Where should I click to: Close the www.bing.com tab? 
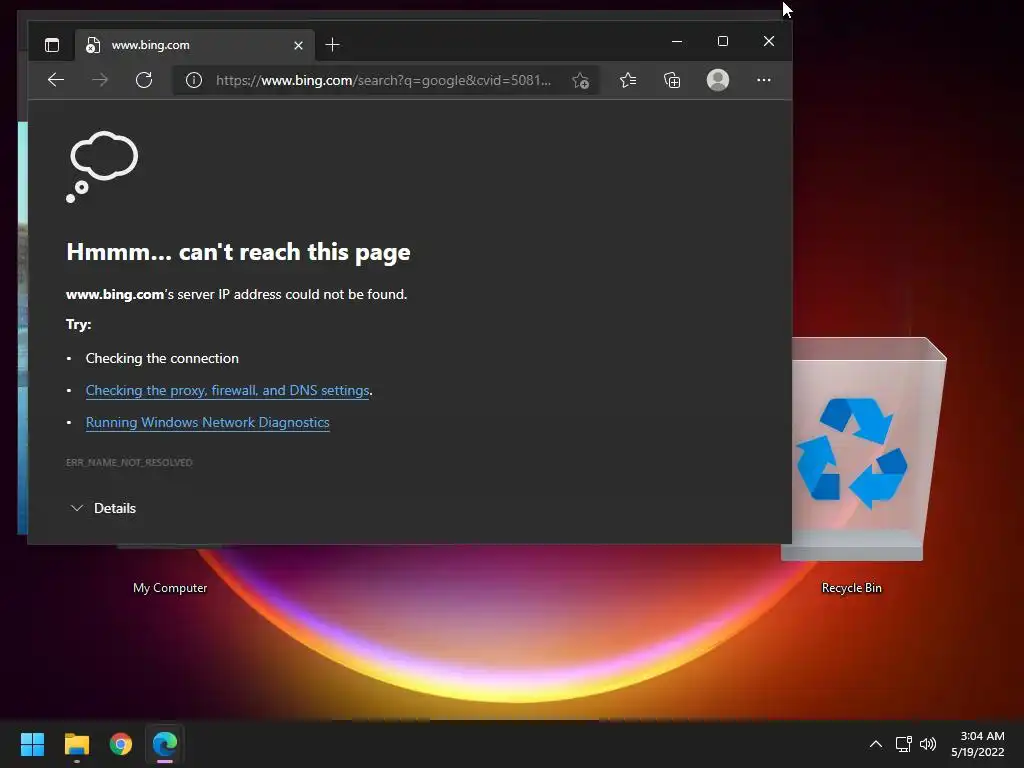[x=298, y=45]
